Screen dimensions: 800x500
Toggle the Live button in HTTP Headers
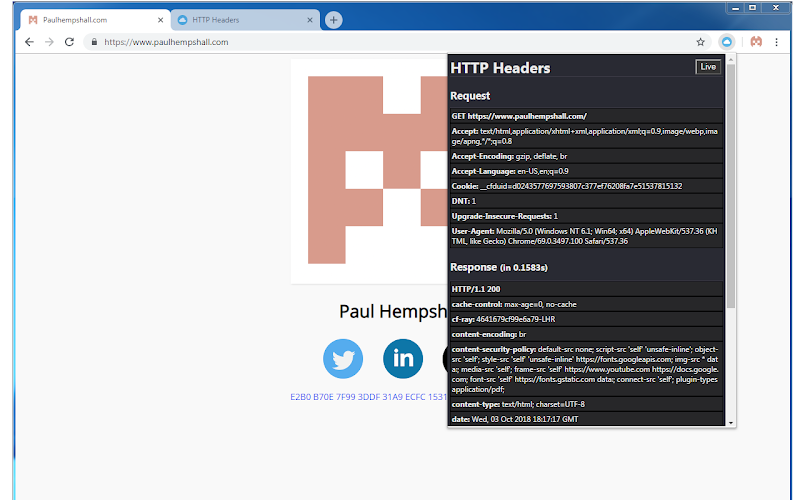tap(708, 67)
